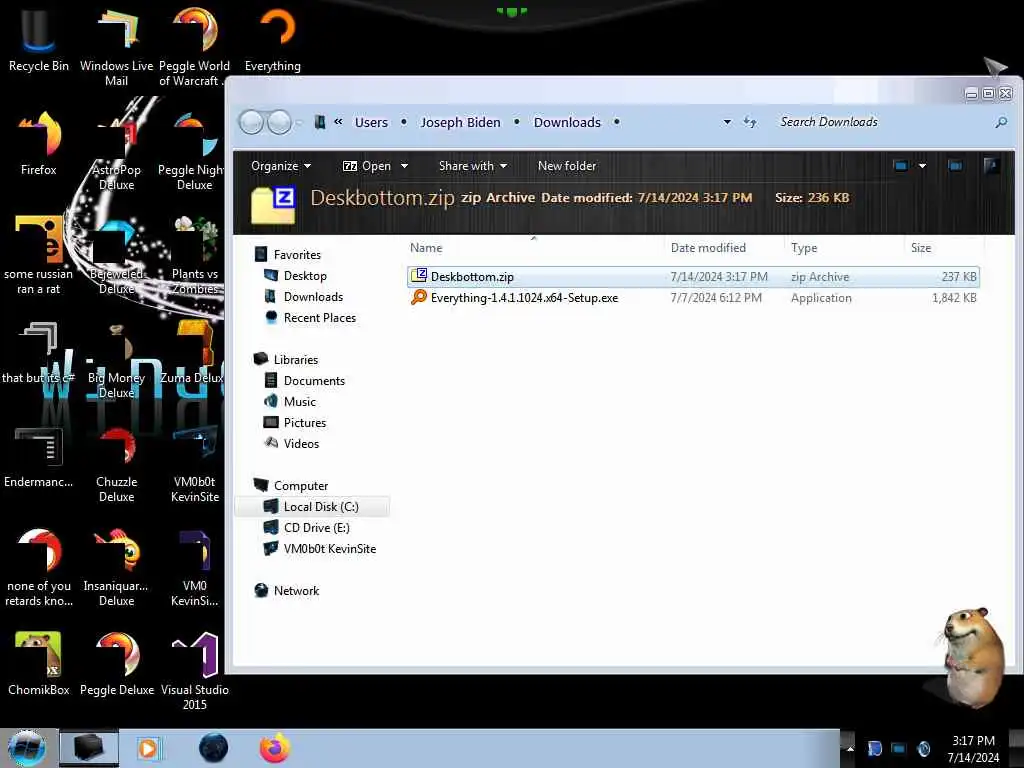This screenshot has height=768, width=1024.
Task: Sort by the Type column header
Action: [804, 248]
